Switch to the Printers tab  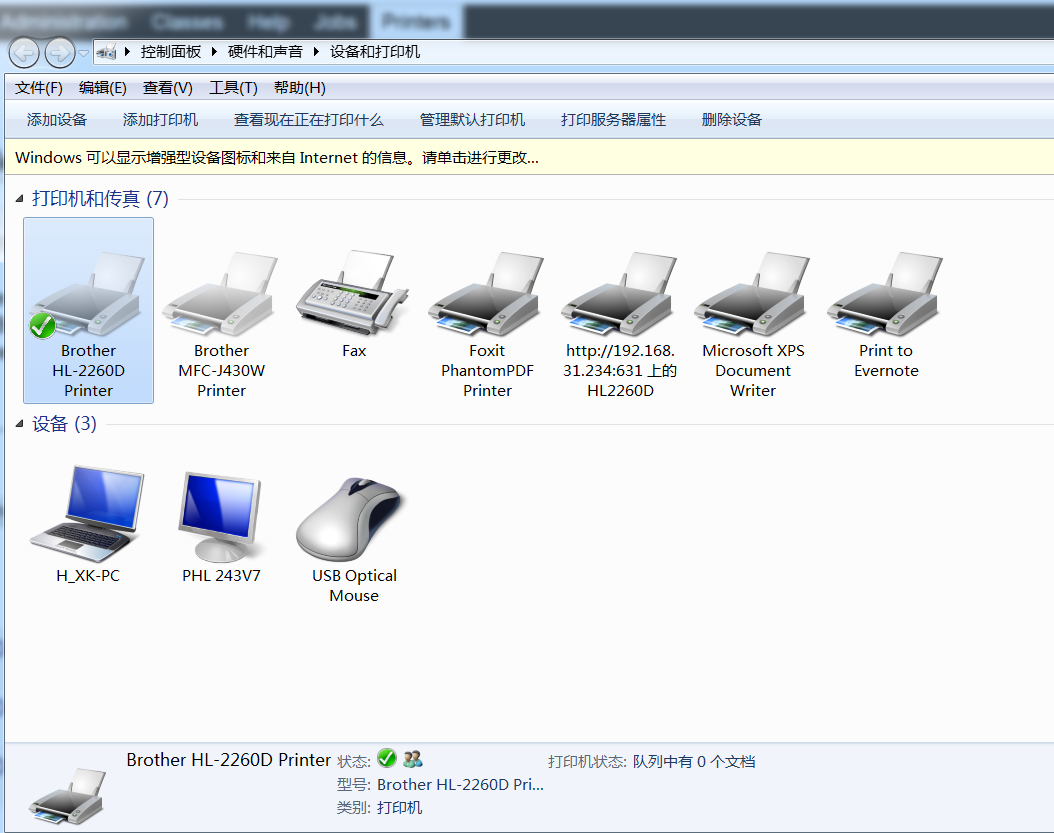pos(414,20)
